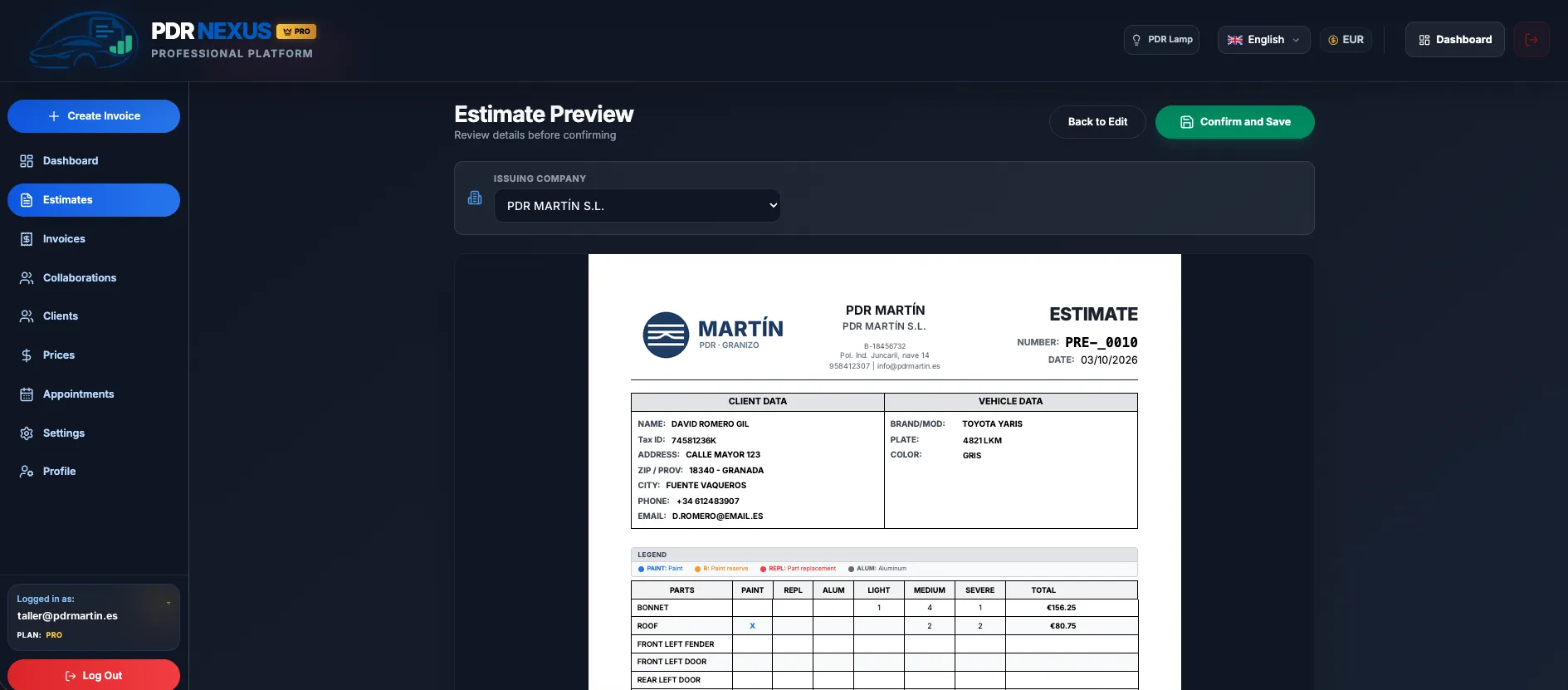Click the Appointments calendar icon
Image resolution: width=1568 pixels, height=690 pixels.
tap(27, 394)
